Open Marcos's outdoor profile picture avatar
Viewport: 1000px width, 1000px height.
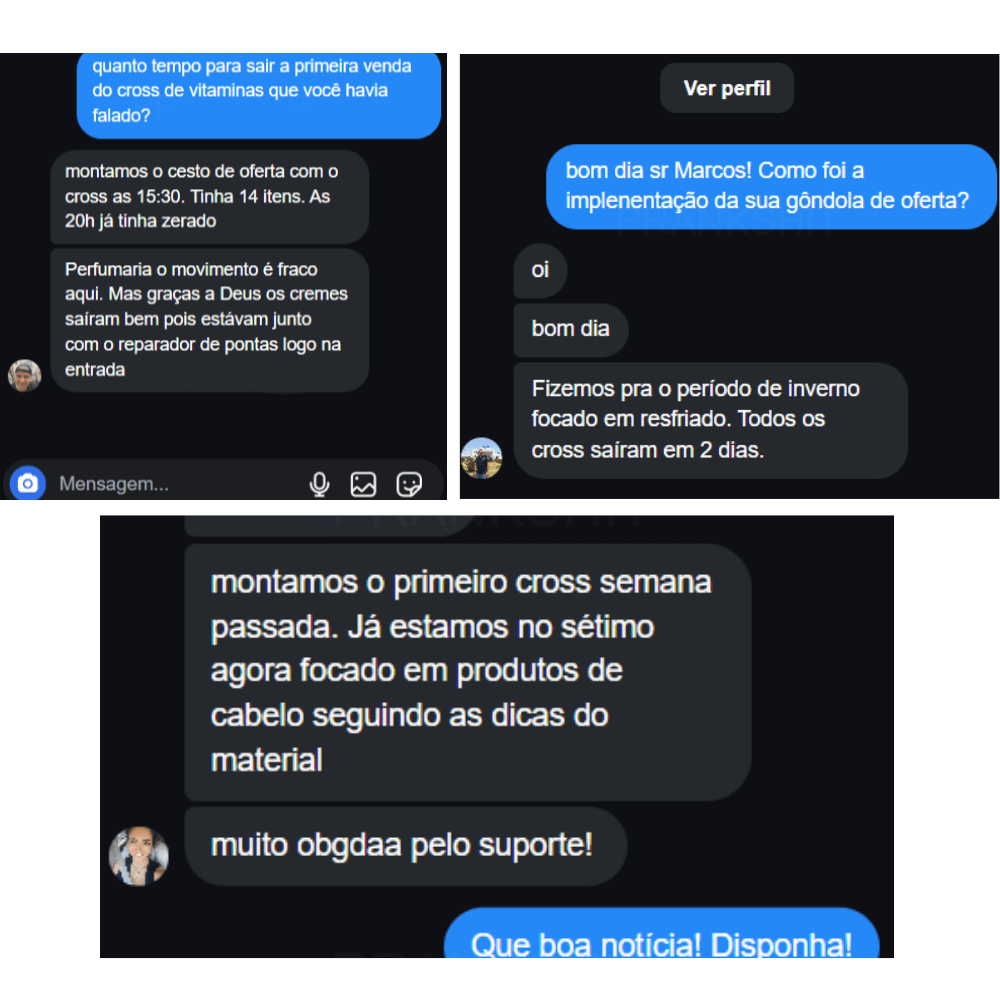click(482, 458)
